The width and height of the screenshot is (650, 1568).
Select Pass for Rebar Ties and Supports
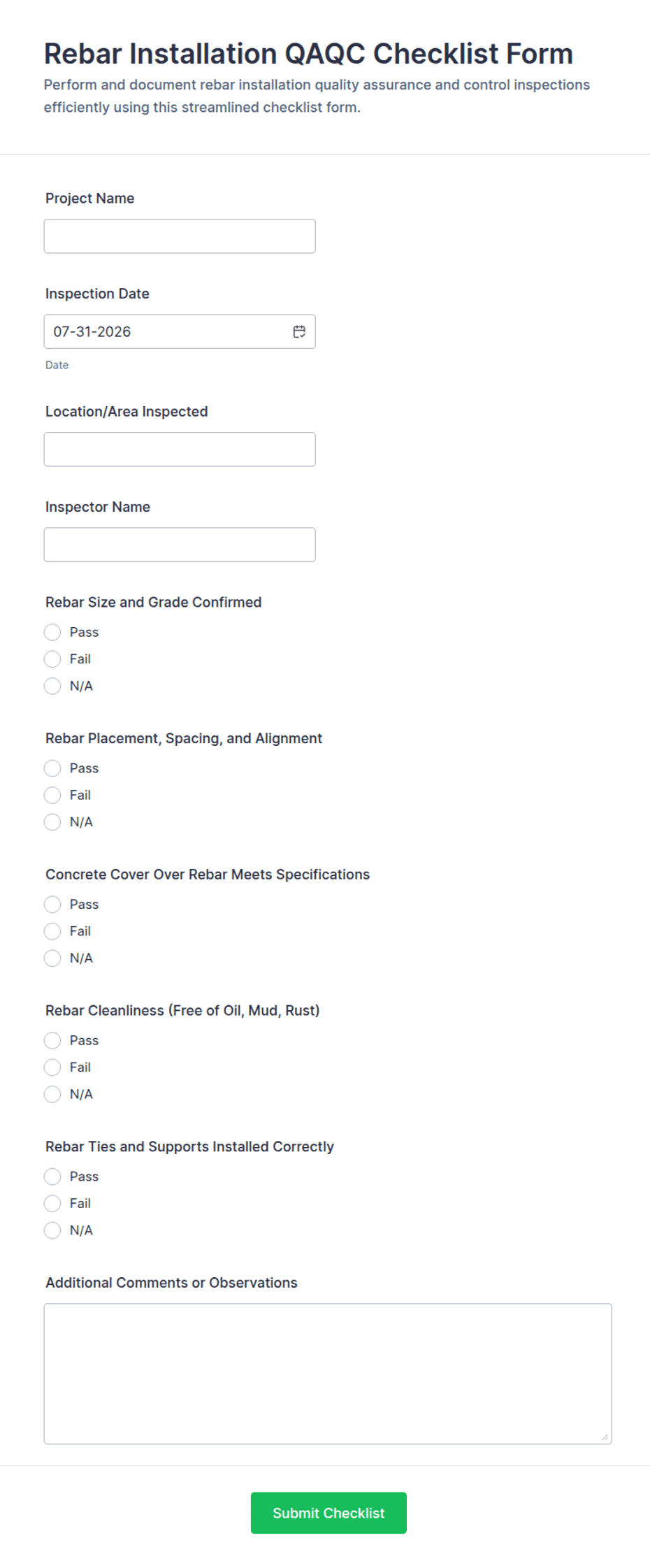click(52, 1177)
